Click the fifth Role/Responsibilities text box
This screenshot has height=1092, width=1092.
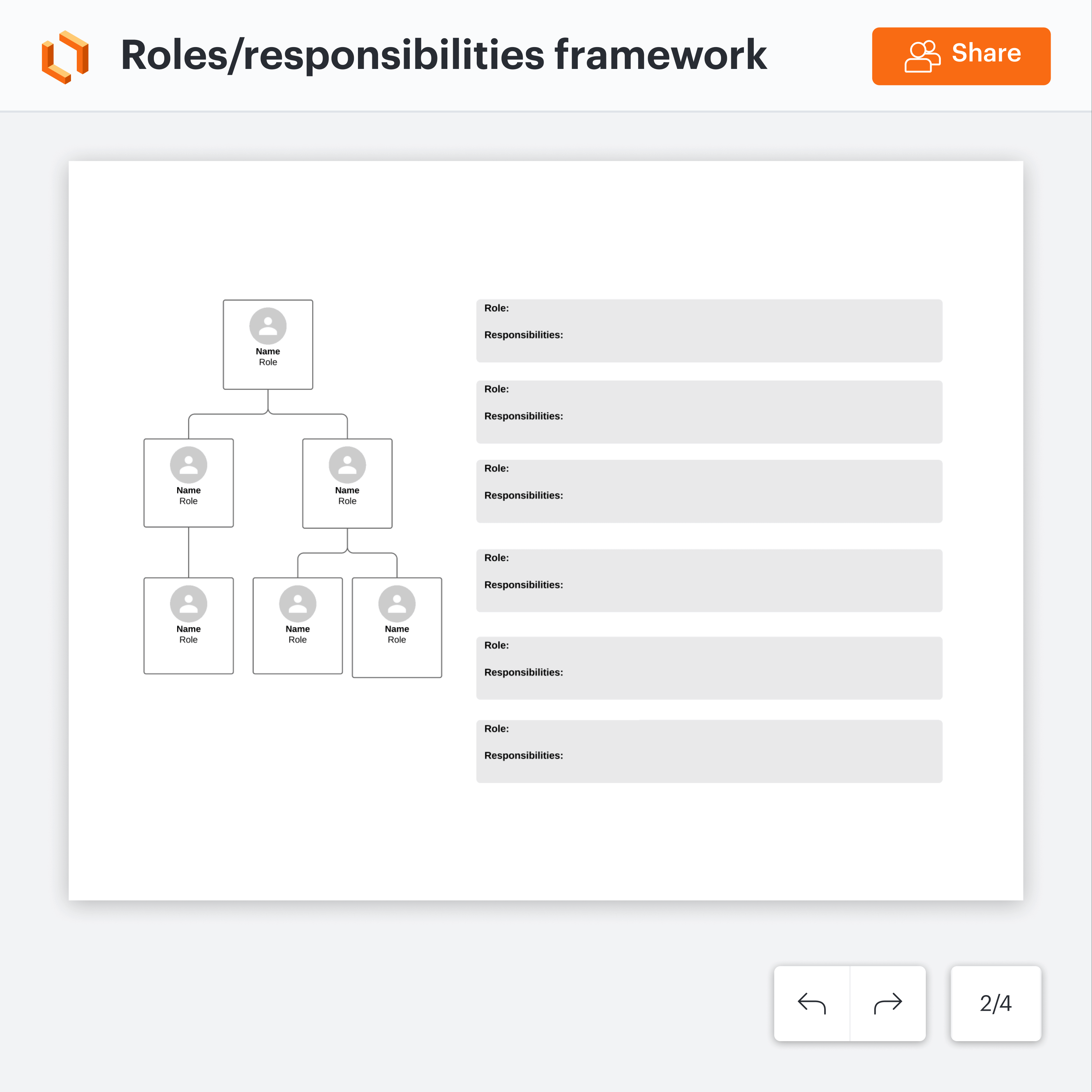tap(709, 668)
